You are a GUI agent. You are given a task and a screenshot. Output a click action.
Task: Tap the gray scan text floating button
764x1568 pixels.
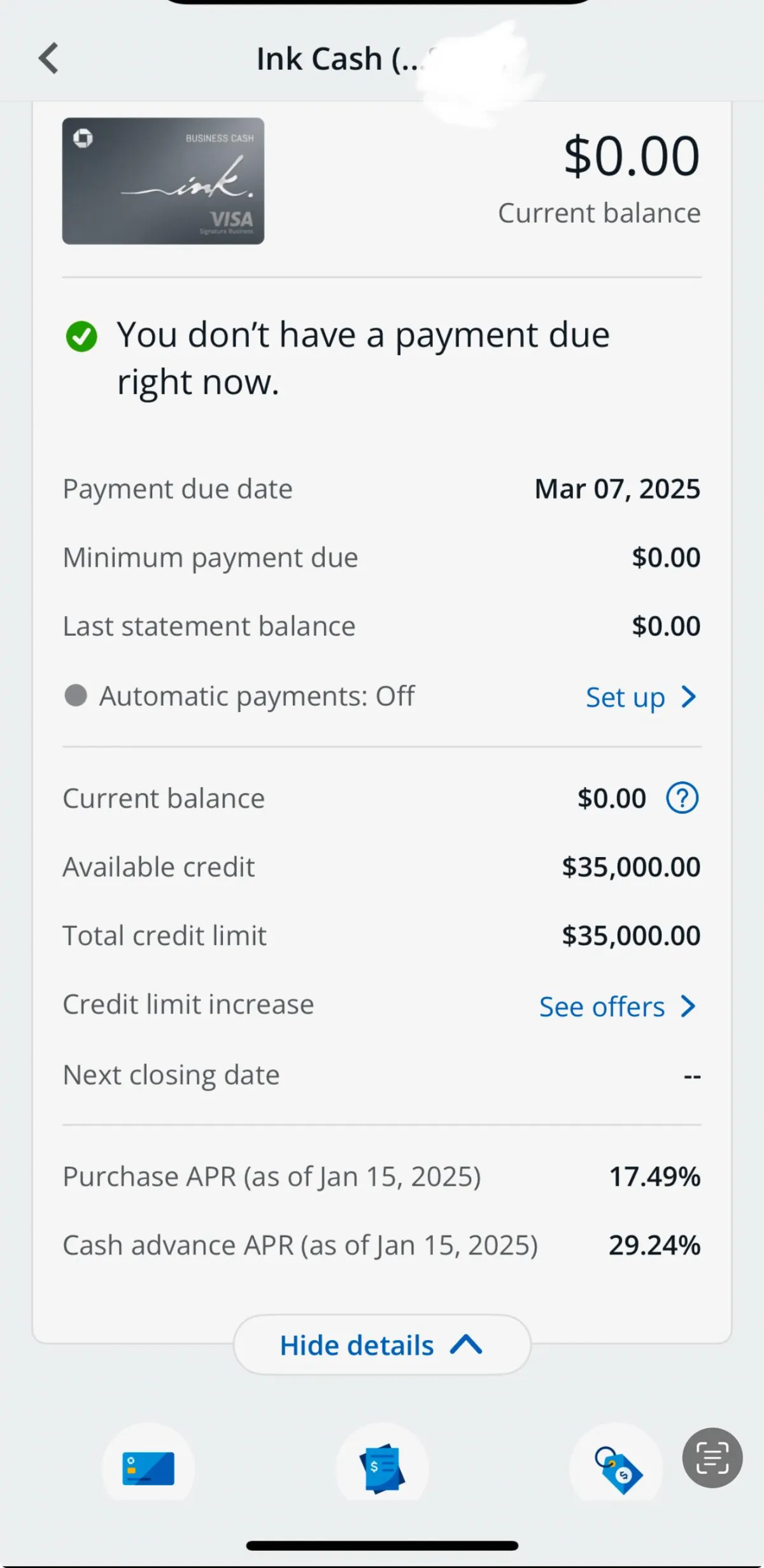tap(712, 1457)
